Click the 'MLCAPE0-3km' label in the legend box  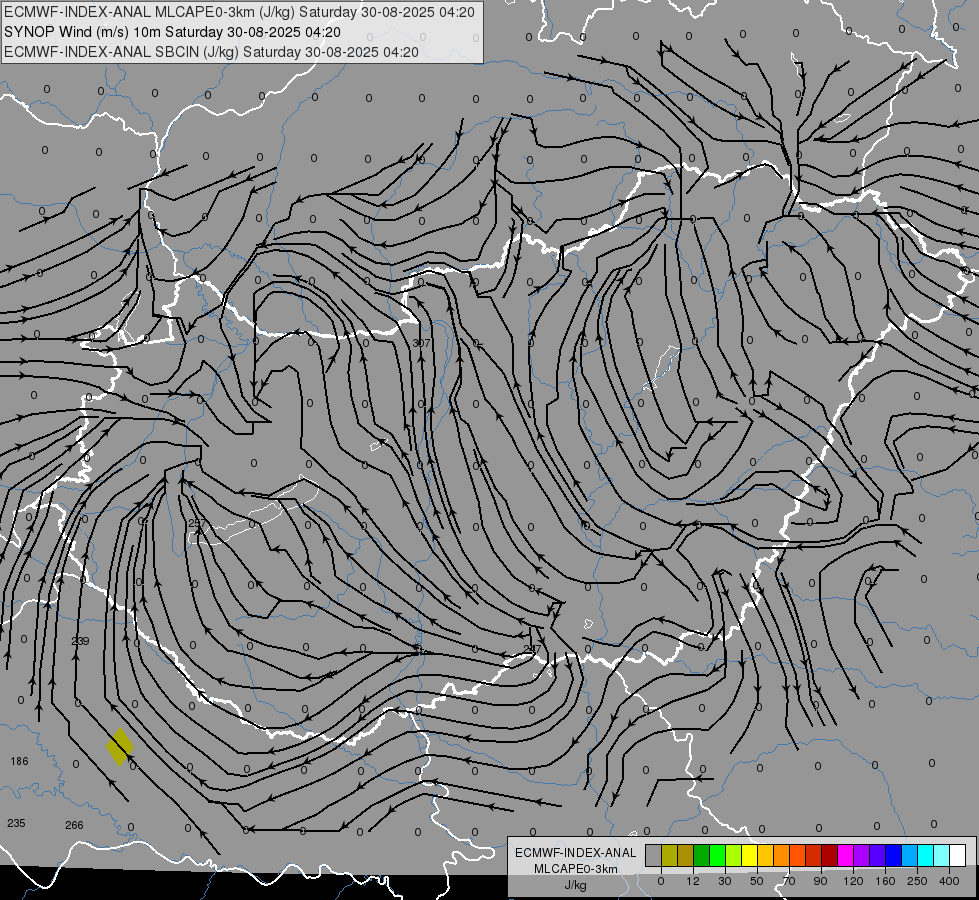tap(575, 869)
